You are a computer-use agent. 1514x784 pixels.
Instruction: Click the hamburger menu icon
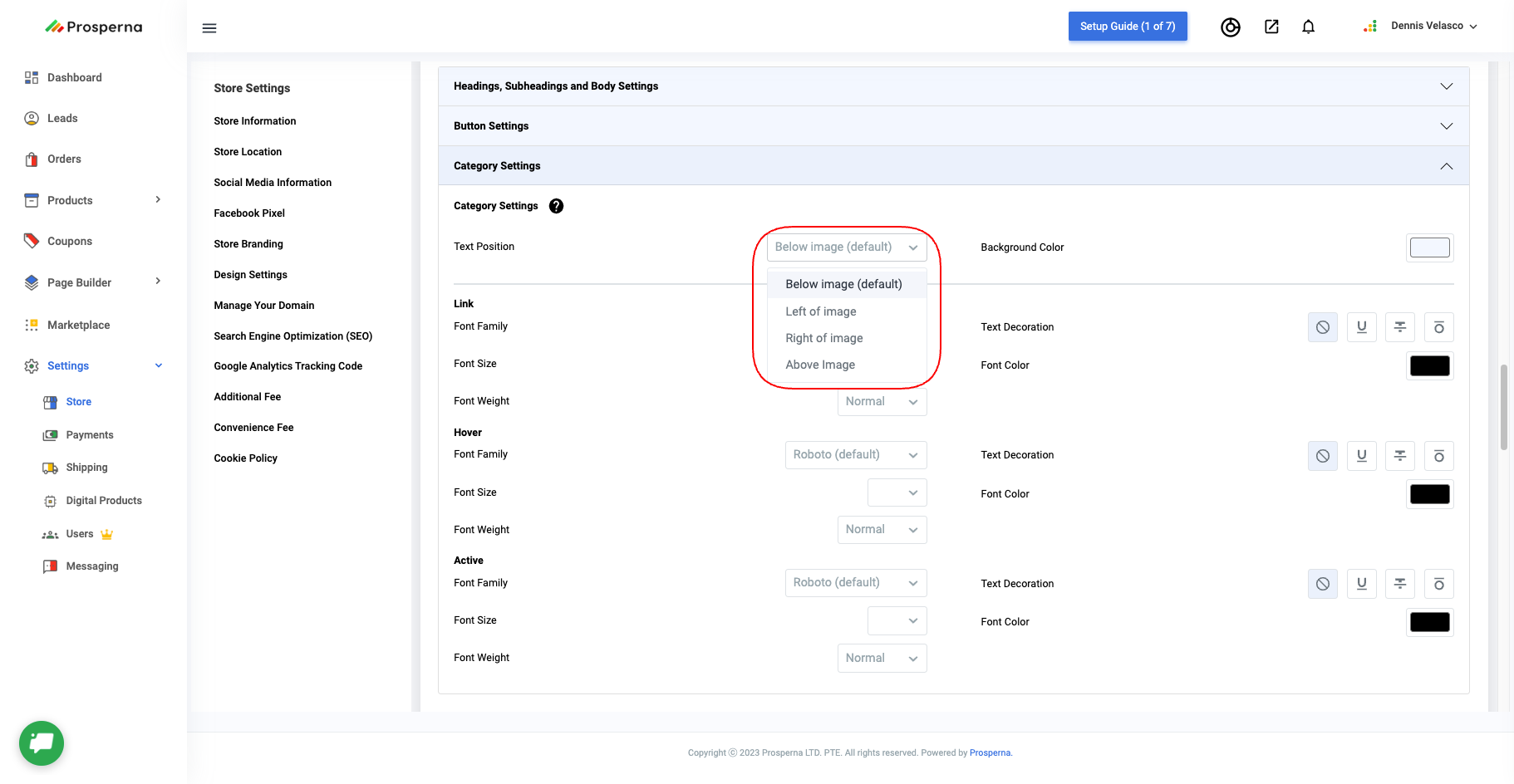(209, 28)
